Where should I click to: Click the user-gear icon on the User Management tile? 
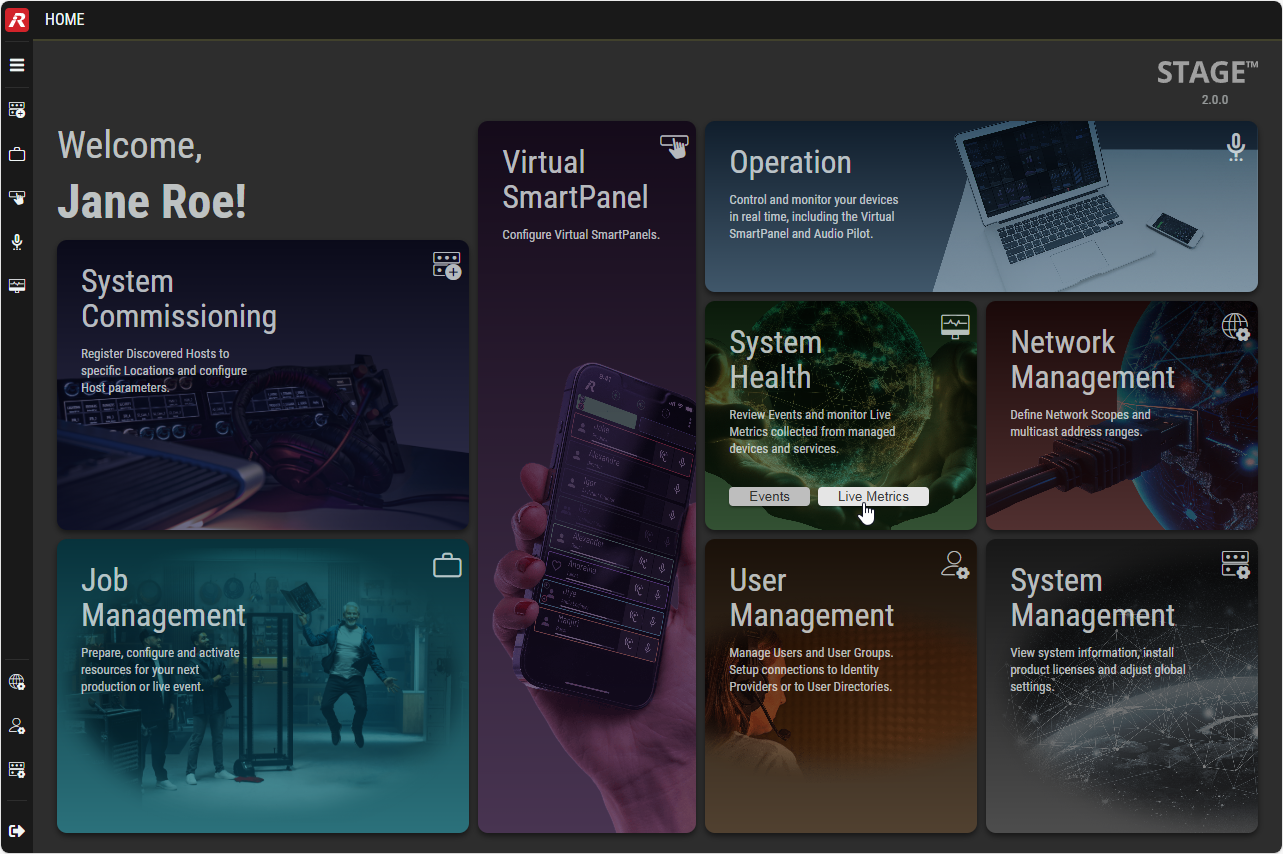955,565
